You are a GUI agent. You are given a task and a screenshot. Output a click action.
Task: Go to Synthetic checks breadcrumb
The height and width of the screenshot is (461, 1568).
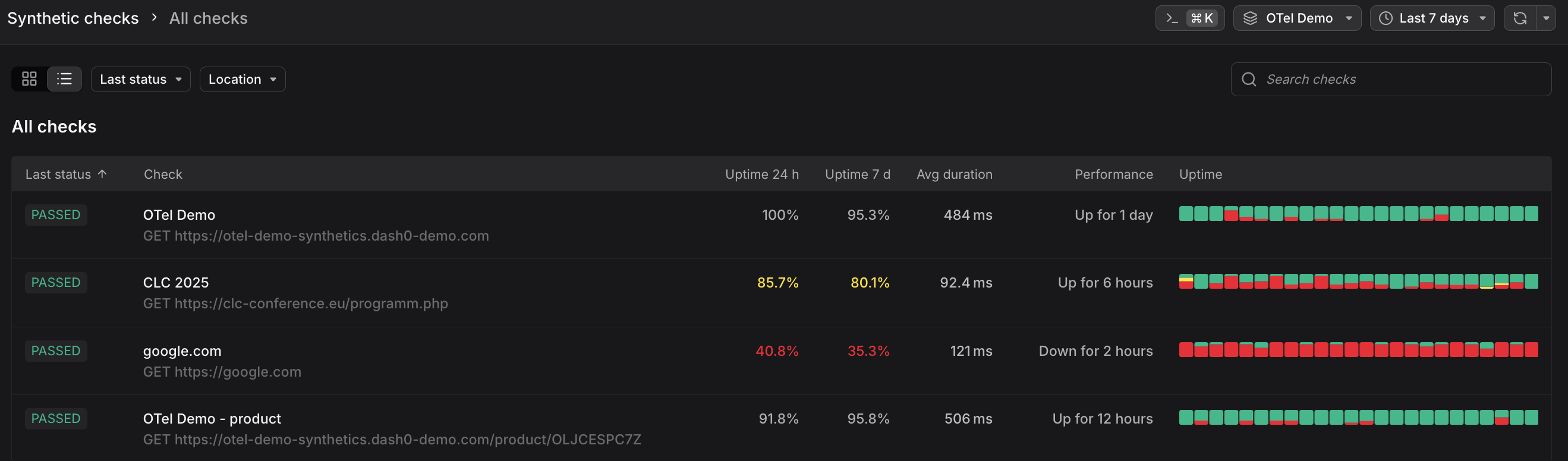point(73,18)
